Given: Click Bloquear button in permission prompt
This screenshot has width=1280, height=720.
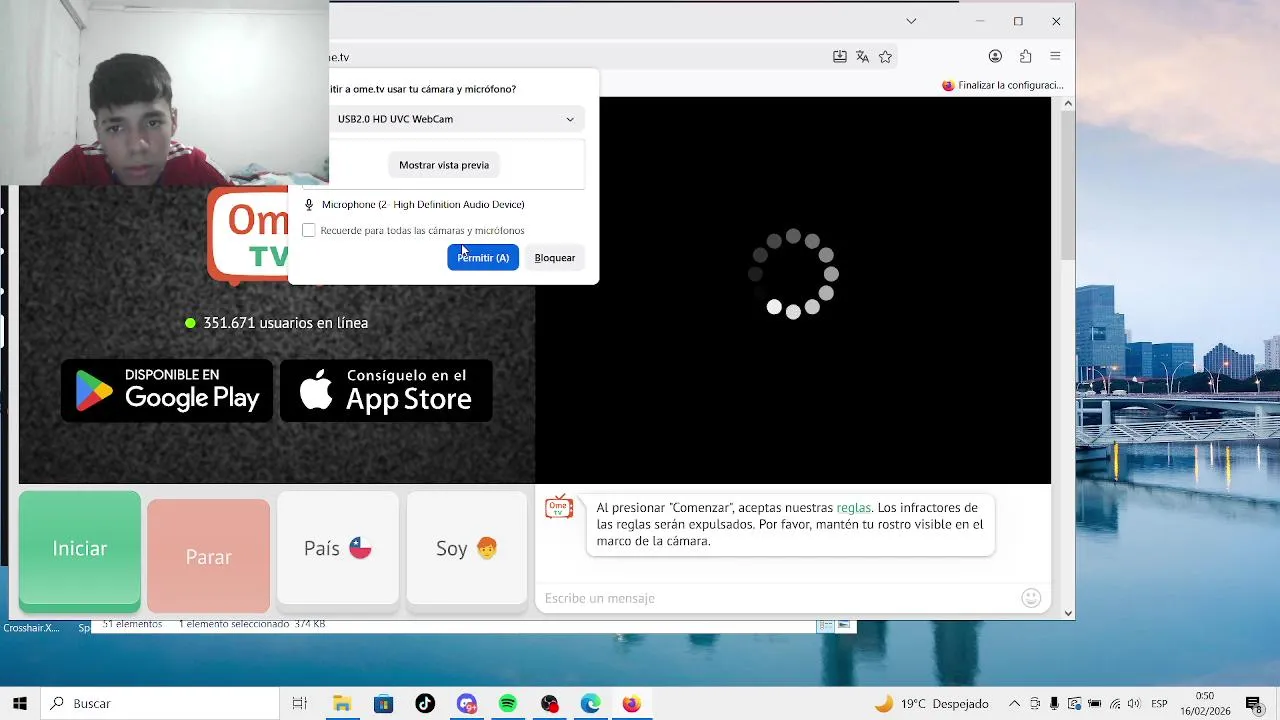Looking at the screenshot, I should (x=555, y=258).
